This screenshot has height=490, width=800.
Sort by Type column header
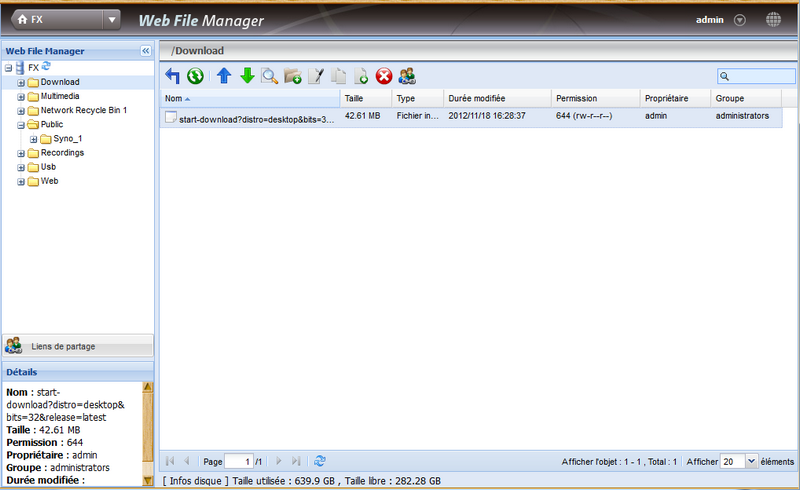pos(418,99)
